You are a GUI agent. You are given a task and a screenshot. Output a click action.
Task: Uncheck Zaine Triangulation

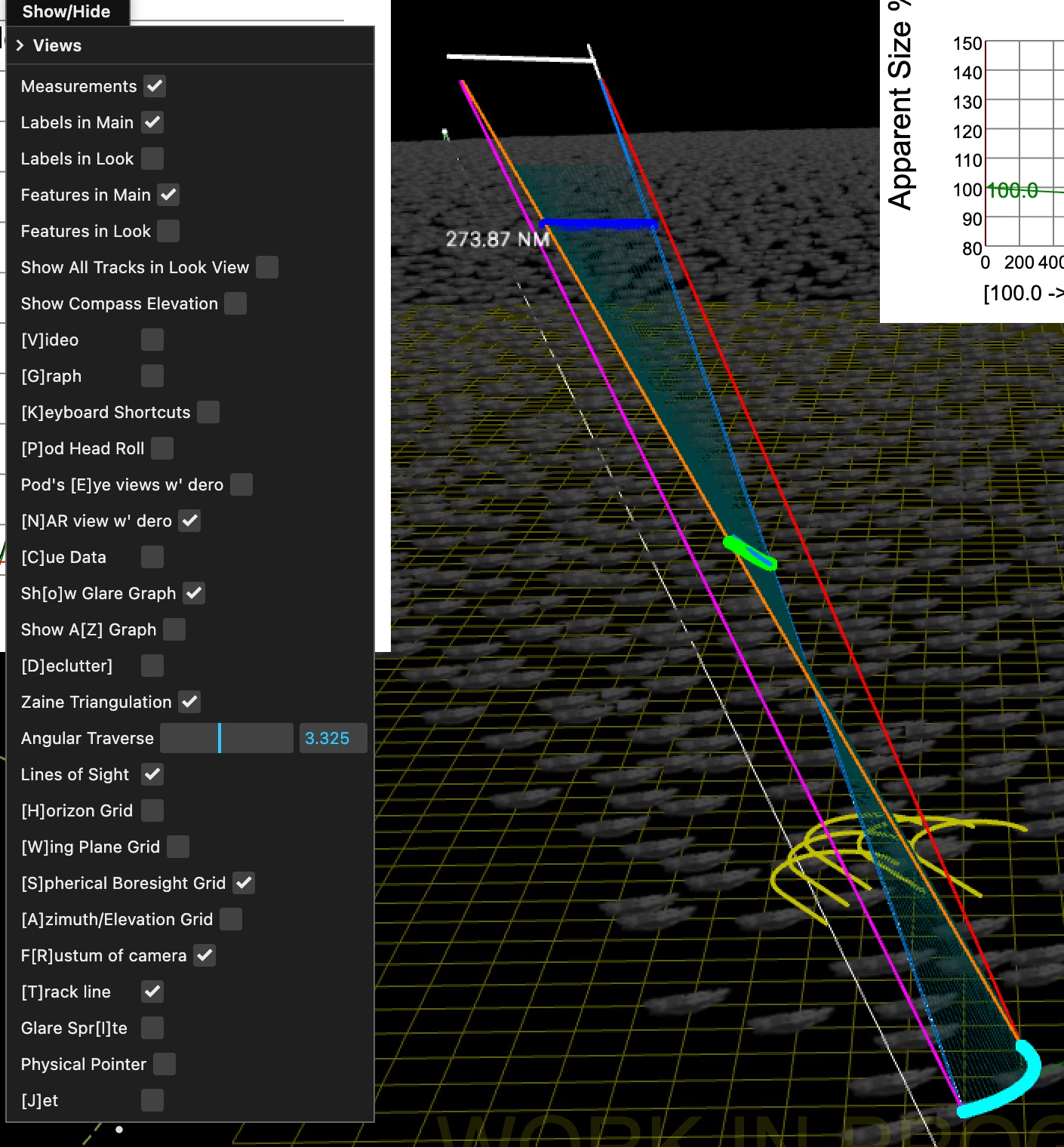pyautogui.click(x=189, y=702)
